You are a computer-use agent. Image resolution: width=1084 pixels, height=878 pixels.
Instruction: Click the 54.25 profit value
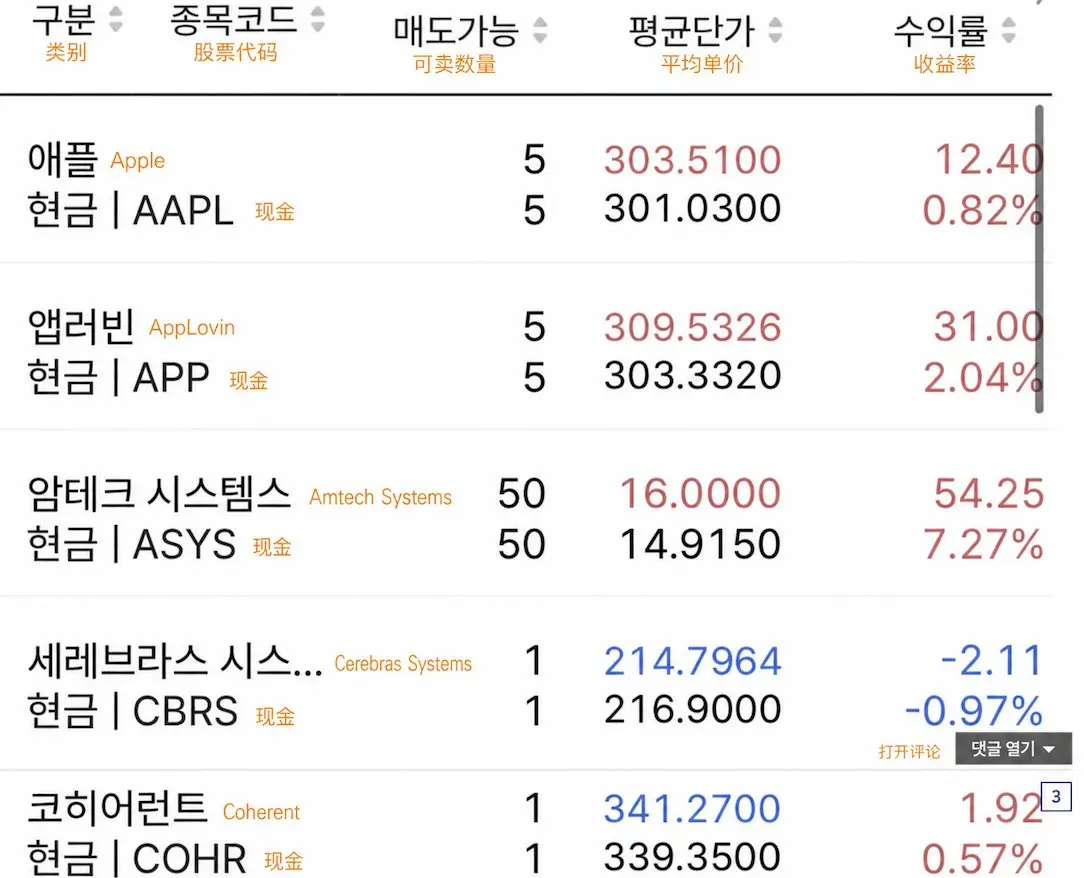pos(989,494)
